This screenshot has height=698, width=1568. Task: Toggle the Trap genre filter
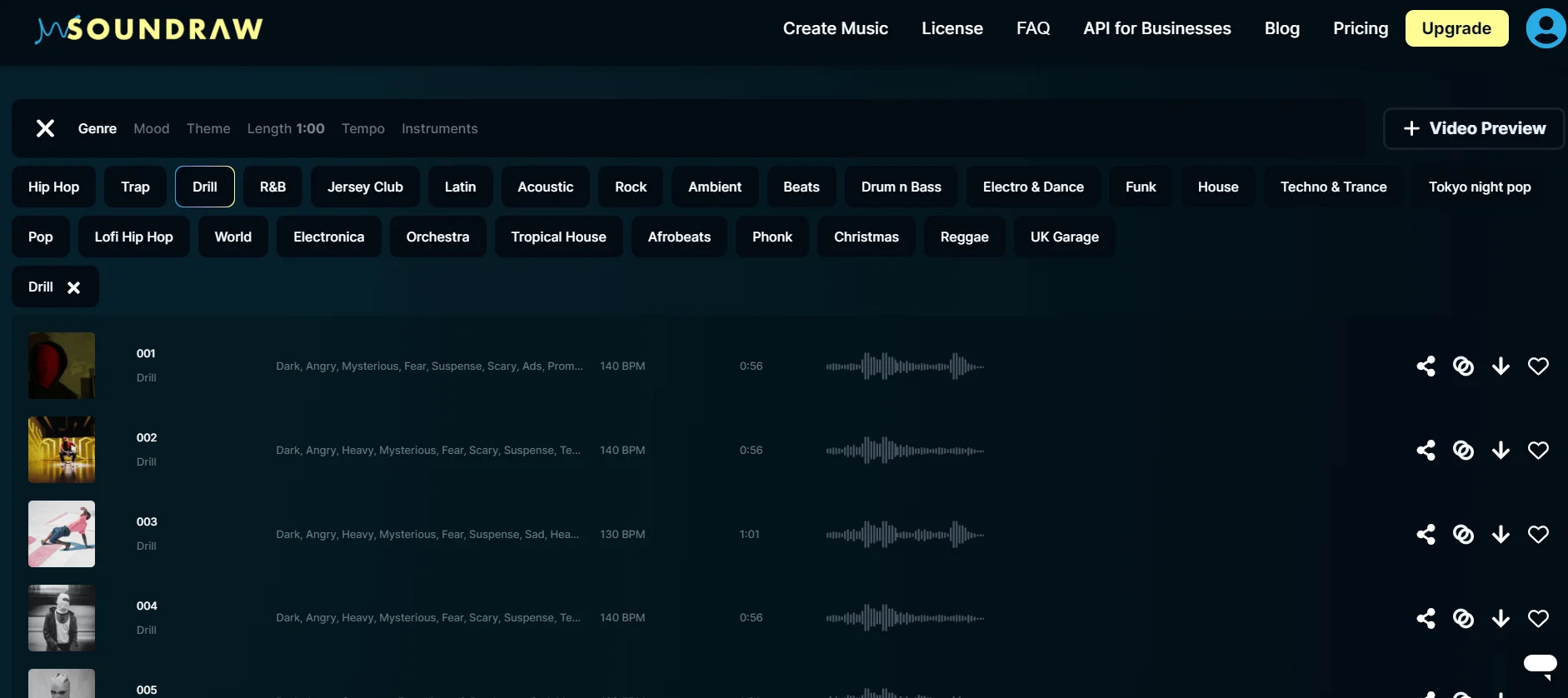[135, 187]
